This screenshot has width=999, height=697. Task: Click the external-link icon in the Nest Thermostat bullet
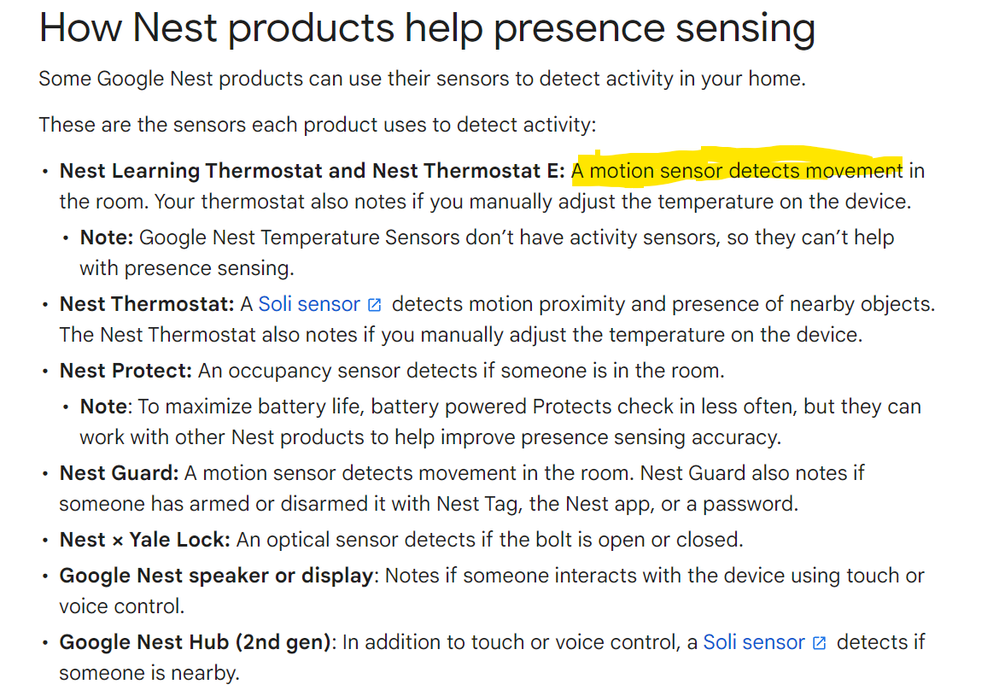pyautogui.click(x=375, y=305)
